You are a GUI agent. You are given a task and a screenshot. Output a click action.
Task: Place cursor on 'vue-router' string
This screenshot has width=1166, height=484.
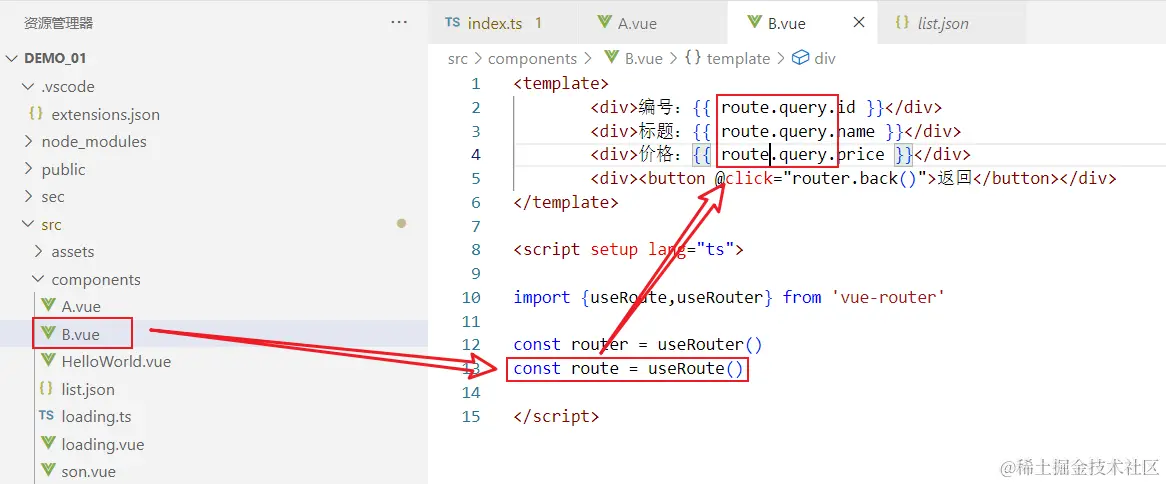888,297
